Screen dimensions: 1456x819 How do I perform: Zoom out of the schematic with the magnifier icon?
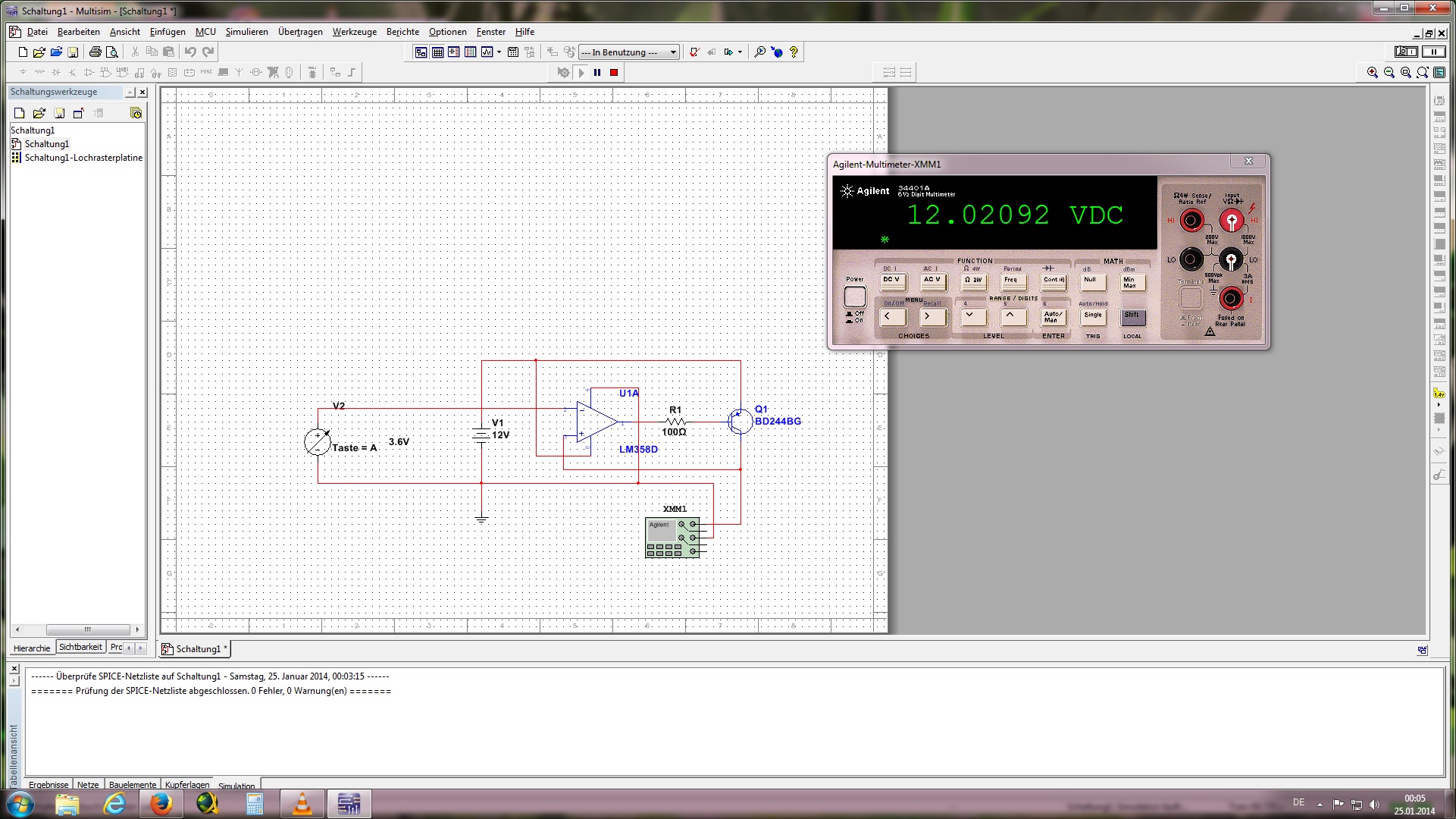point(1389,73)
